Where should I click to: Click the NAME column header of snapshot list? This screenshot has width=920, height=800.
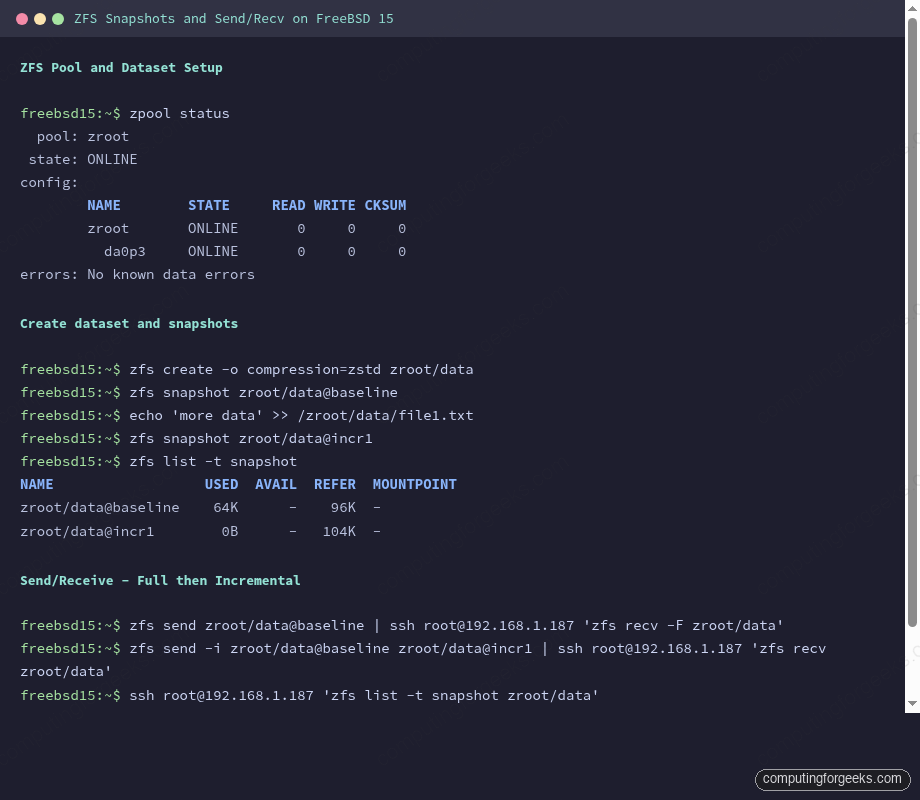coord(36,484)
